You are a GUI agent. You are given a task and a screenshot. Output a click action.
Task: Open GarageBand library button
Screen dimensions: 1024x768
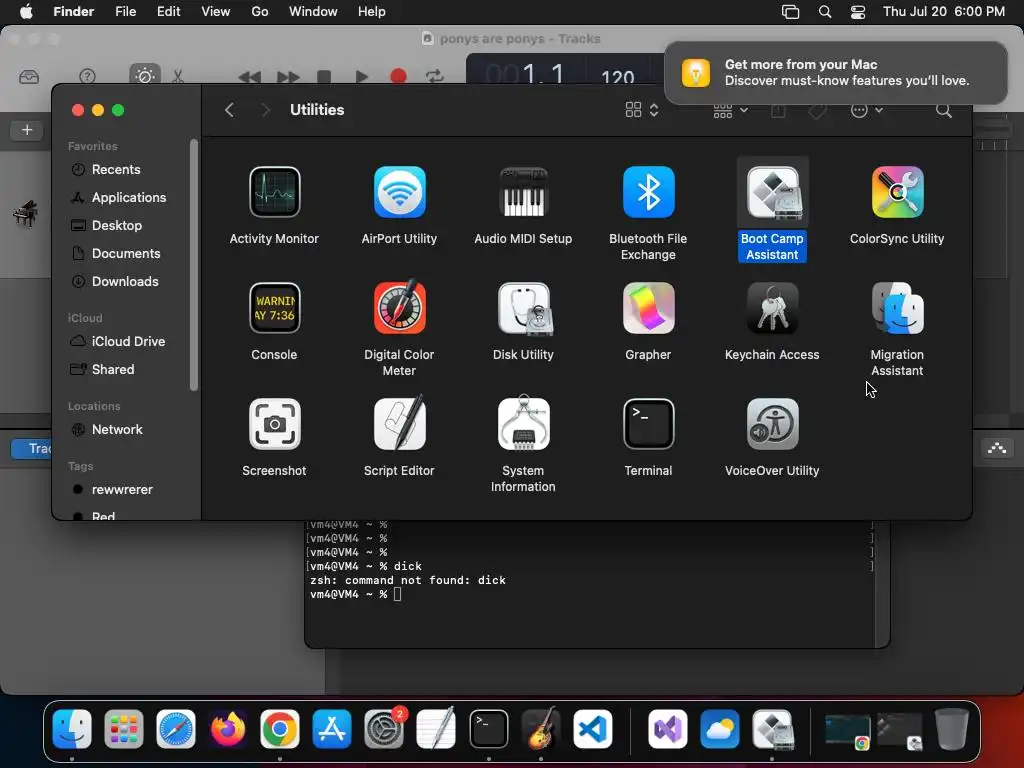pyautogui.click(x=29, y=76)
